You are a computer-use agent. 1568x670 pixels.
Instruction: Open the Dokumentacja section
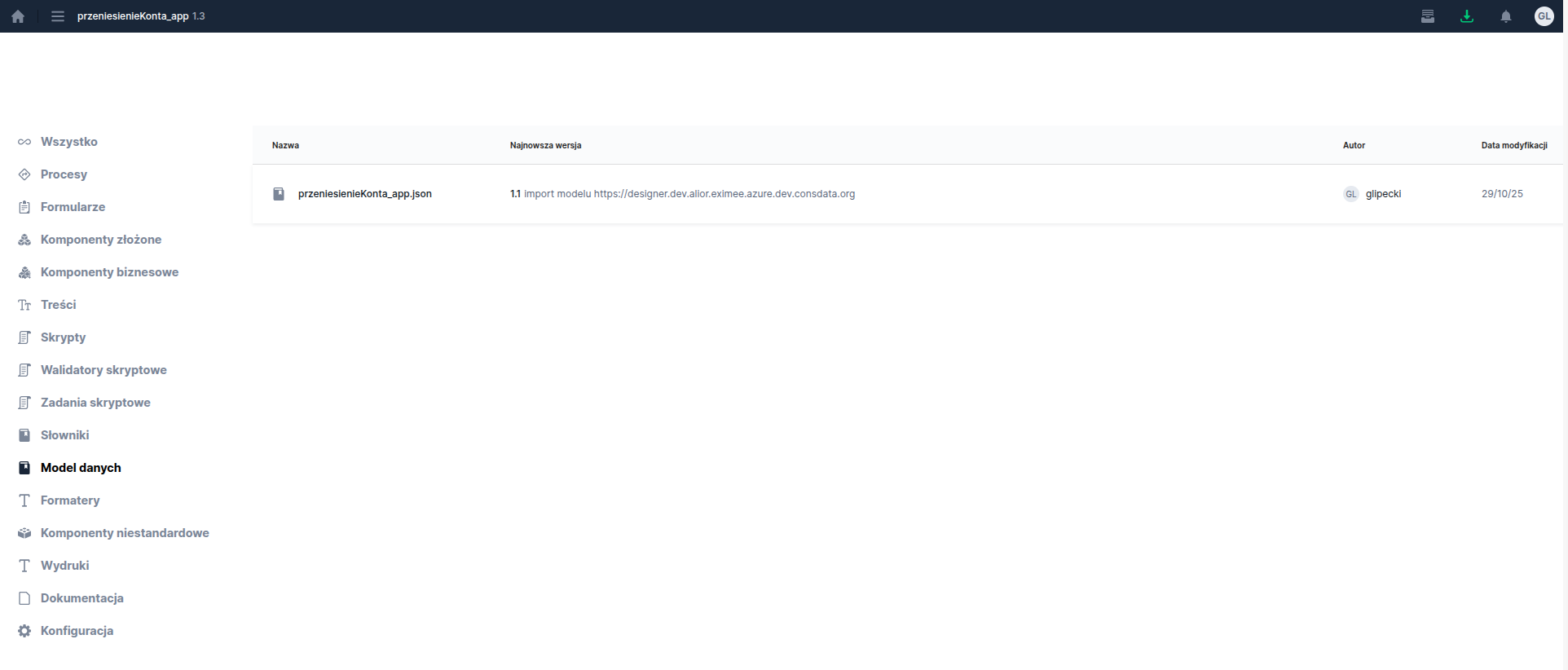point(81,598)
